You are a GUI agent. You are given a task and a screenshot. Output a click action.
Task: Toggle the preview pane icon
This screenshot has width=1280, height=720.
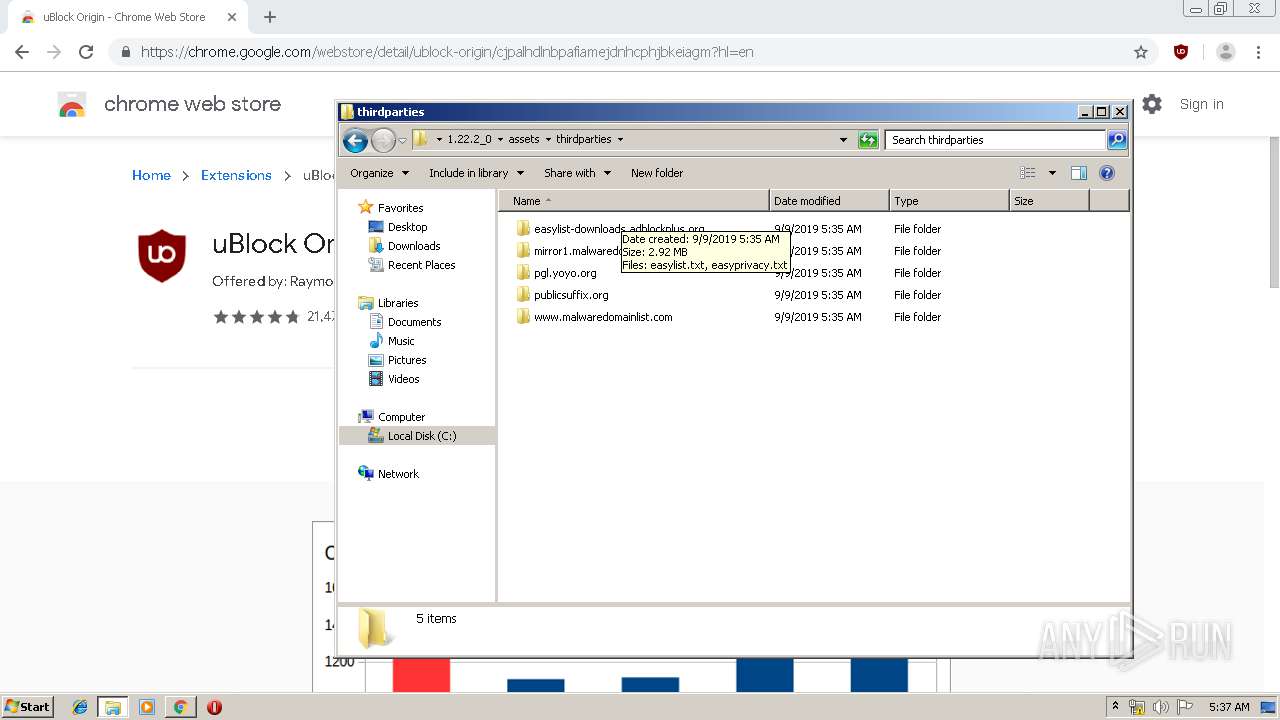click(x=1078, y=173)
